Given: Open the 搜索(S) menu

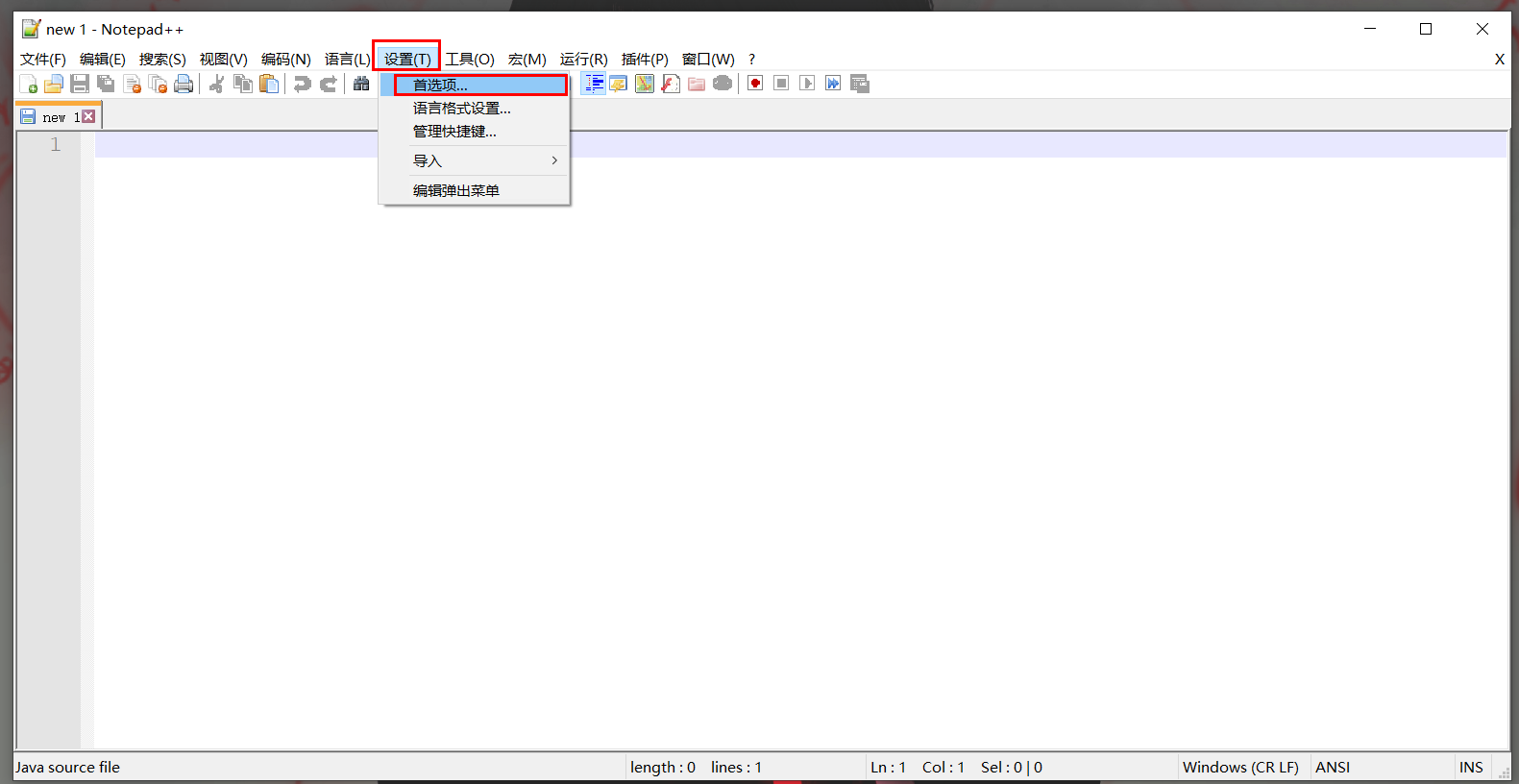Looking at the screenshot, I should pyautogui.click(x=162, y=60).
